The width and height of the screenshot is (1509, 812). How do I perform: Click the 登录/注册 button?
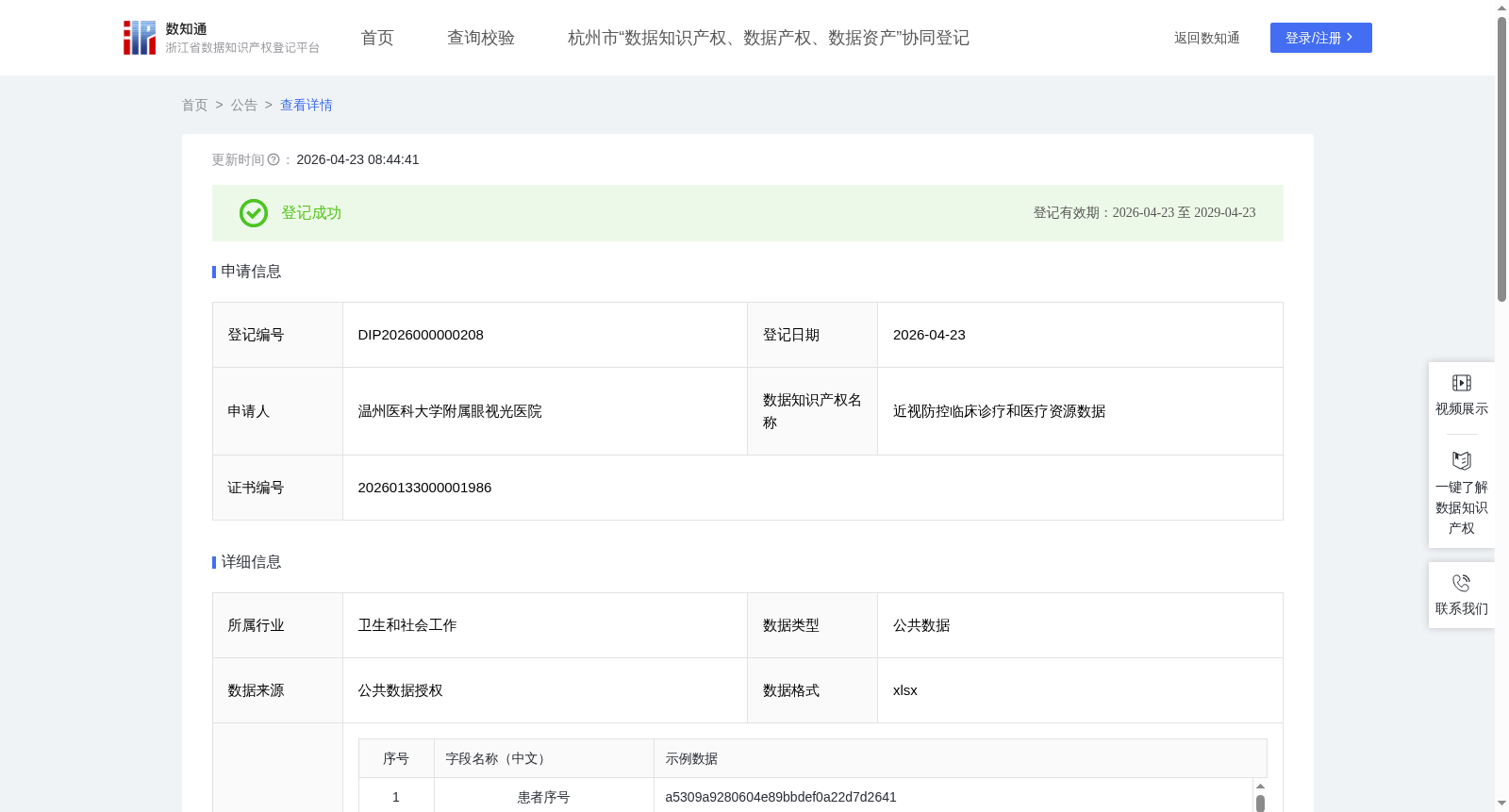1320,38
